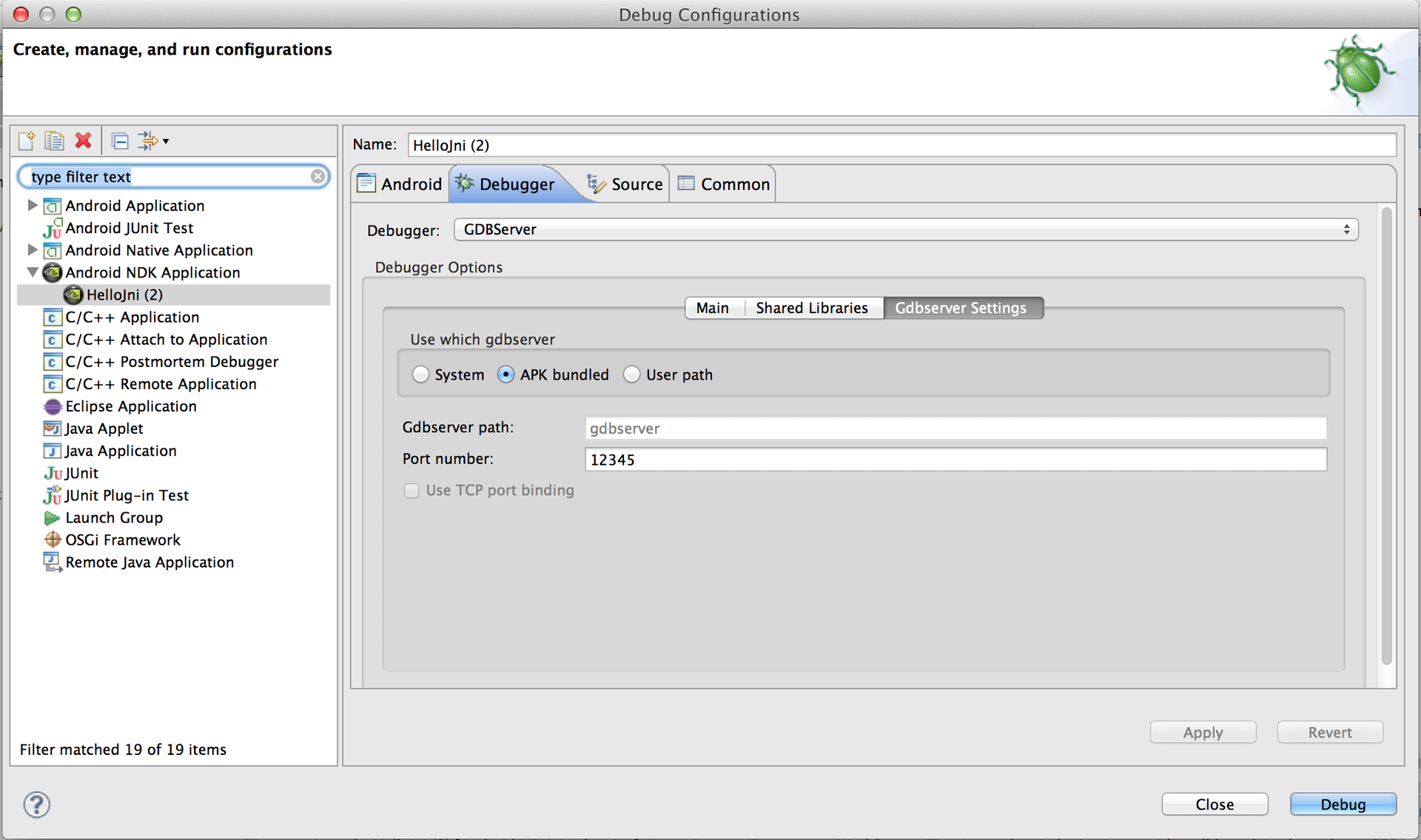Click the Launch Group icon
Screen dimensions: 1421x840
[52, 517]
